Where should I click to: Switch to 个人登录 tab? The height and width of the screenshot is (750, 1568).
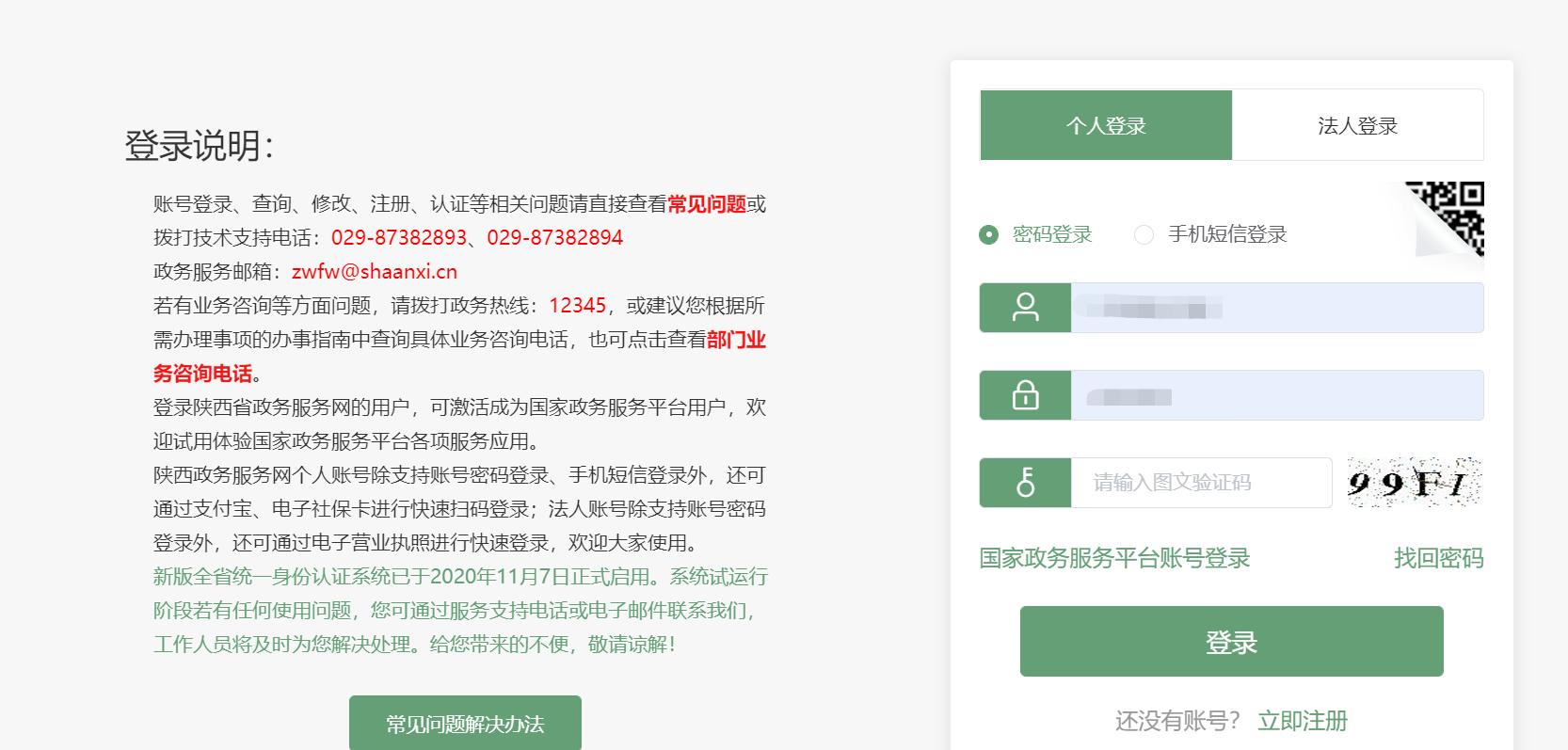1106,125
